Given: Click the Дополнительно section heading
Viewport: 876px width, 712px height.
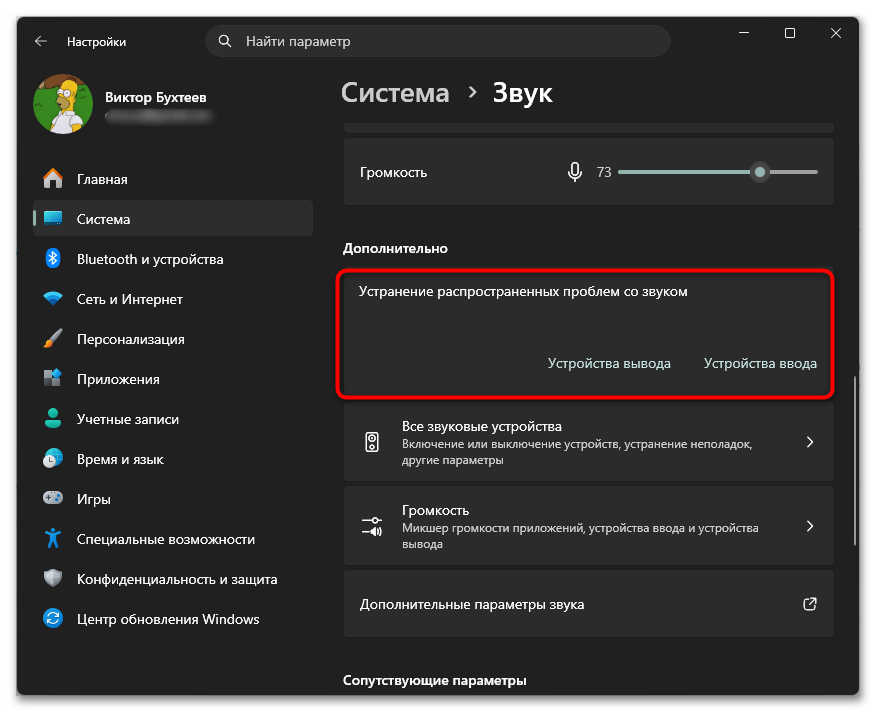Looking at the screenshot, I should pos(395,248).
